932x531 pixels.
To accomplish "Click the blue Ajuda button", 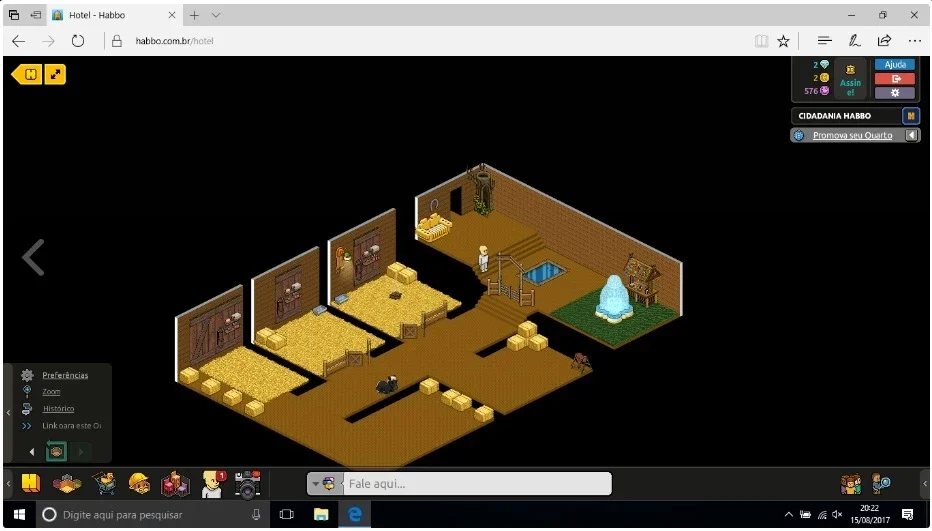I will pos(895,64).
